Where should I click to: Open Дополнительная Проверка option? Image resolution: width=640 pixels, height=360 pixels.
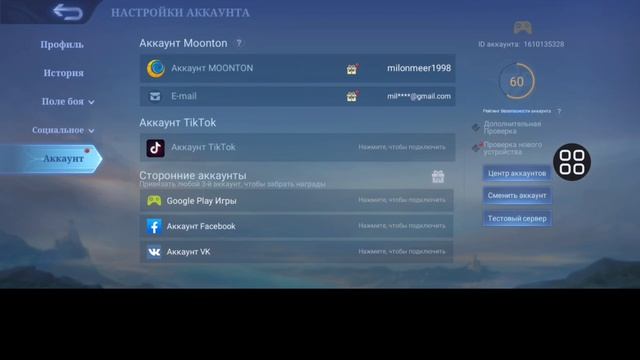(x=507, y=127)
